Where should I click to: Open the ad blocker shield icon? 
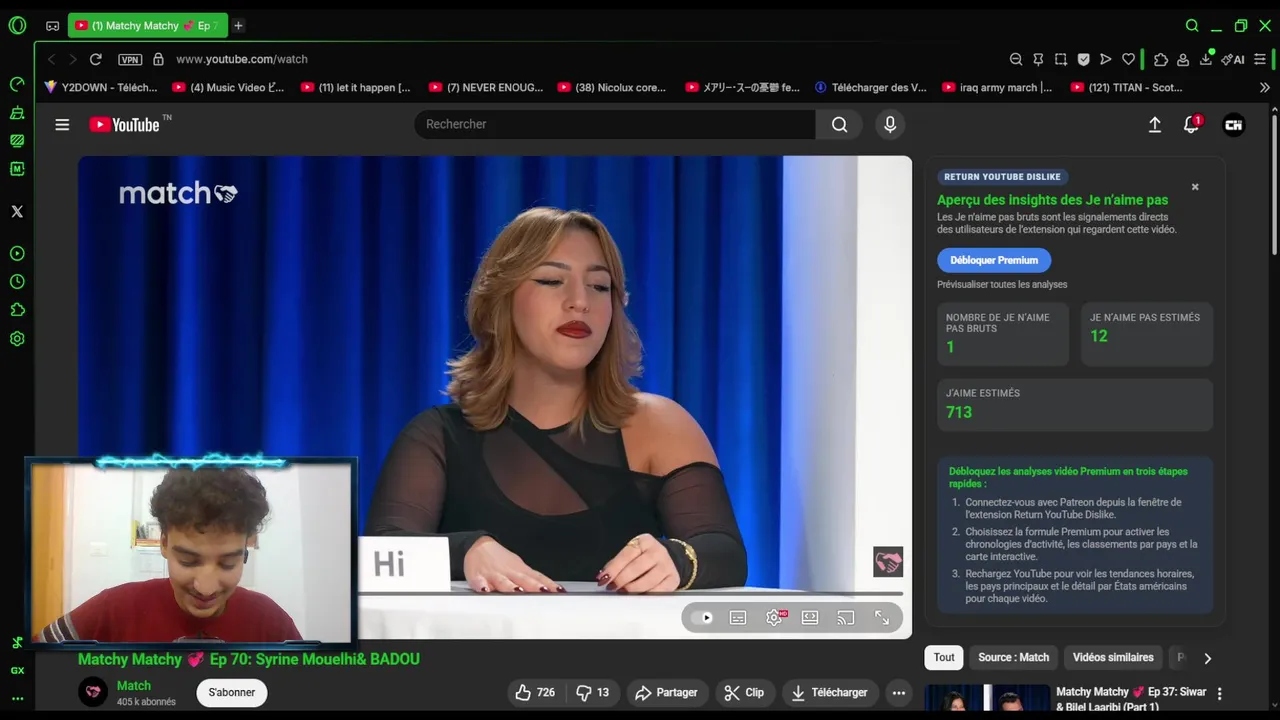click(x=1083, y=60)
